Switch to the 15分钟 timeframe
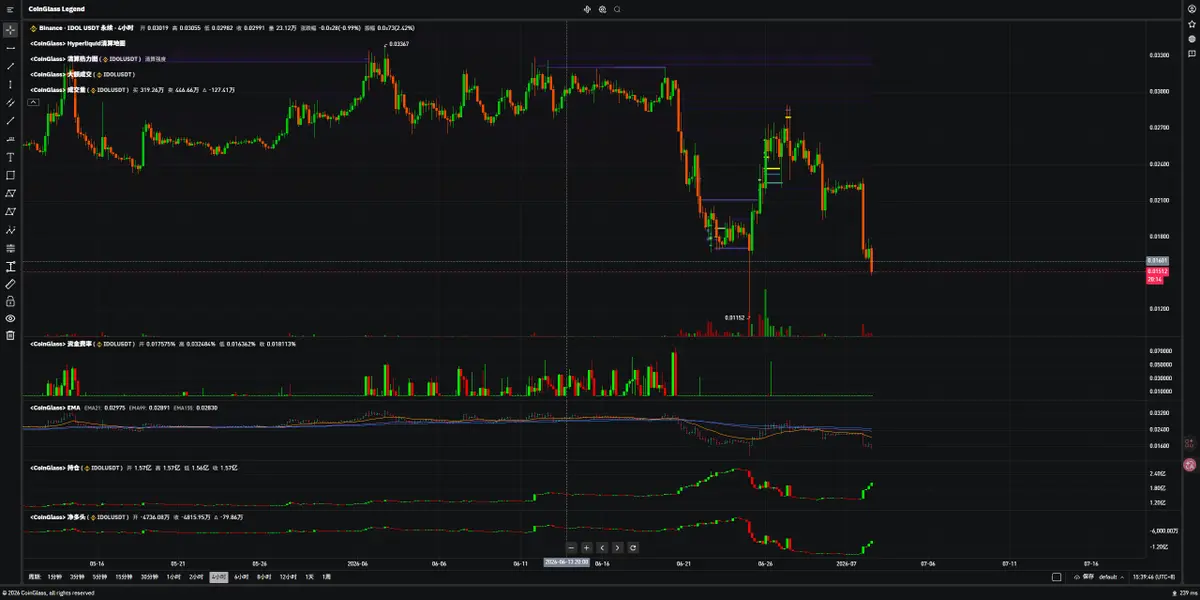This screenshot has height=600, width=1200. tap(123, 577)
